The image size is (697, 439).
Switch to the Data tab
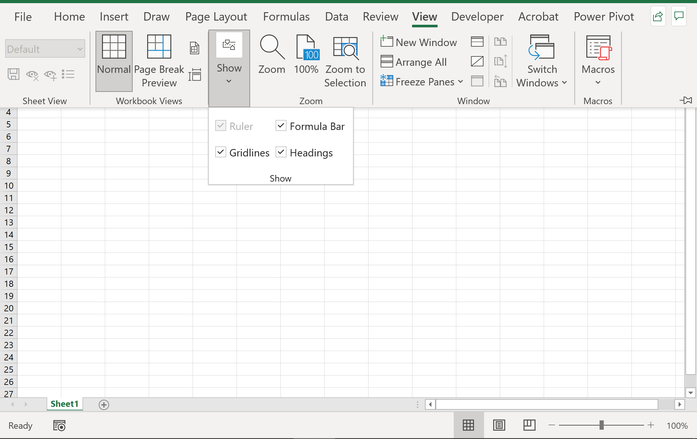point(336,17)
